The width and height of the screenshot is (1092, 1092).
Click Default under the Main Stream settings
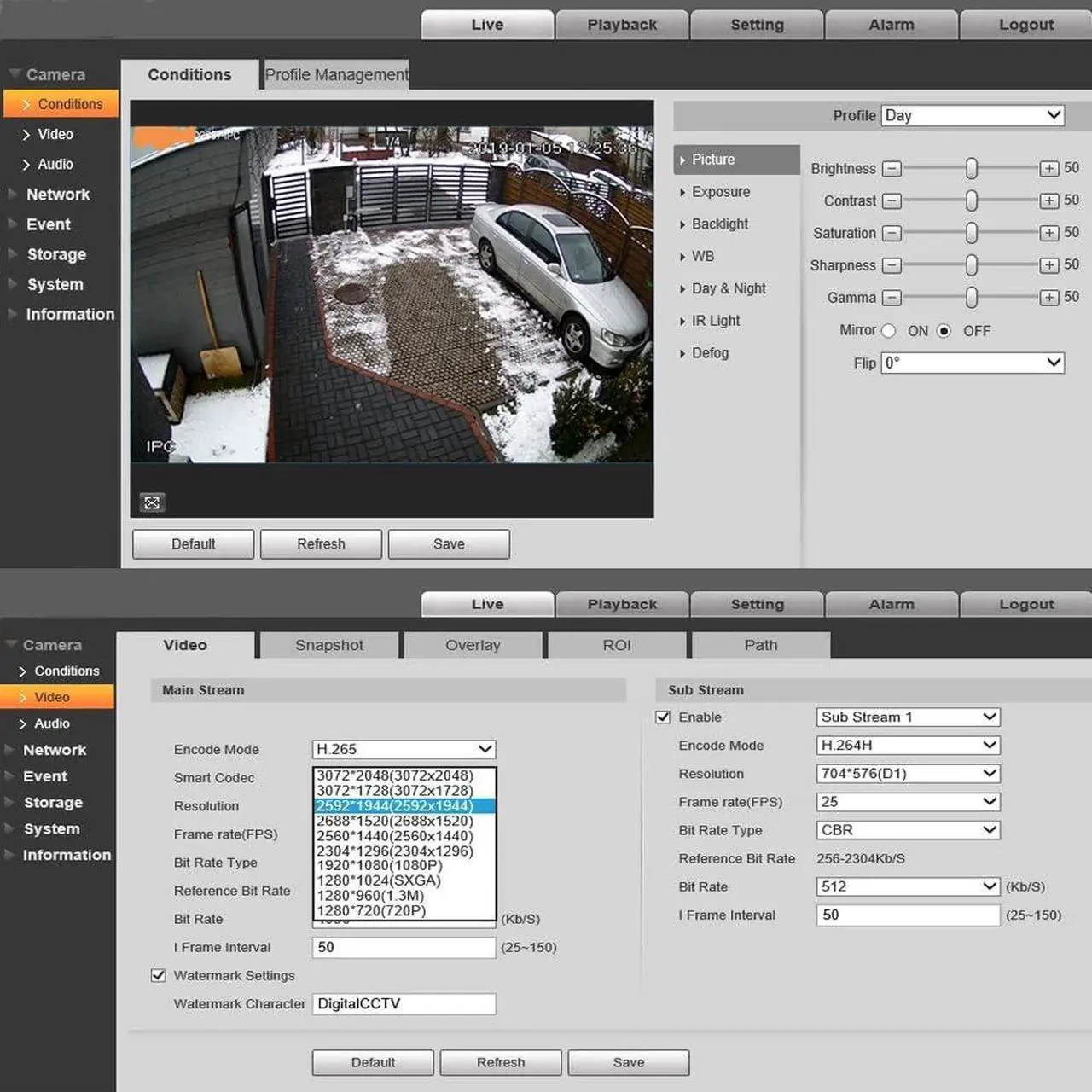(x=373, y=1062)
